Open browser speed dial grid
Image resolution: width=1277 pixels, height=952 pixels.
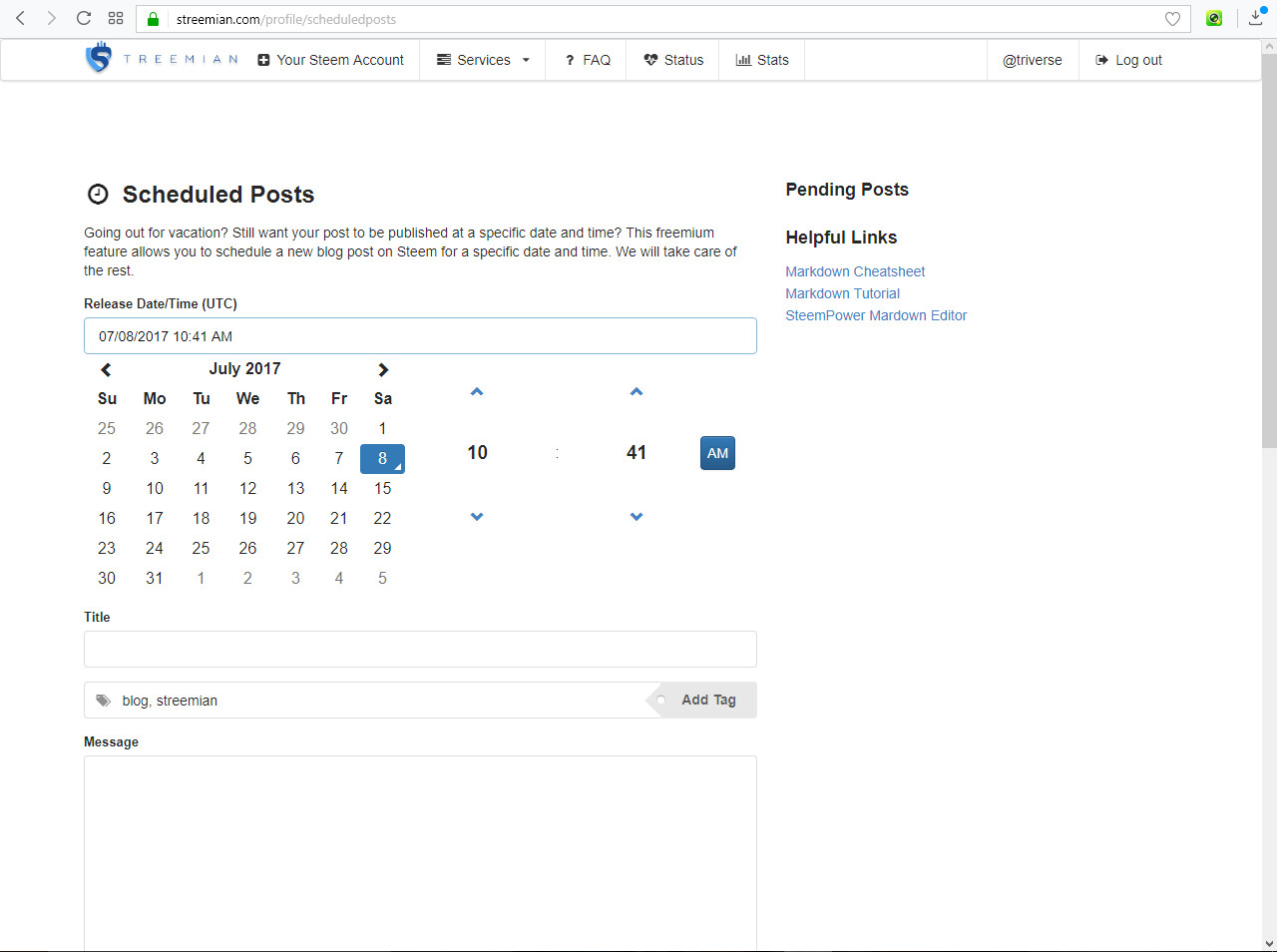(x=116, y=18)
